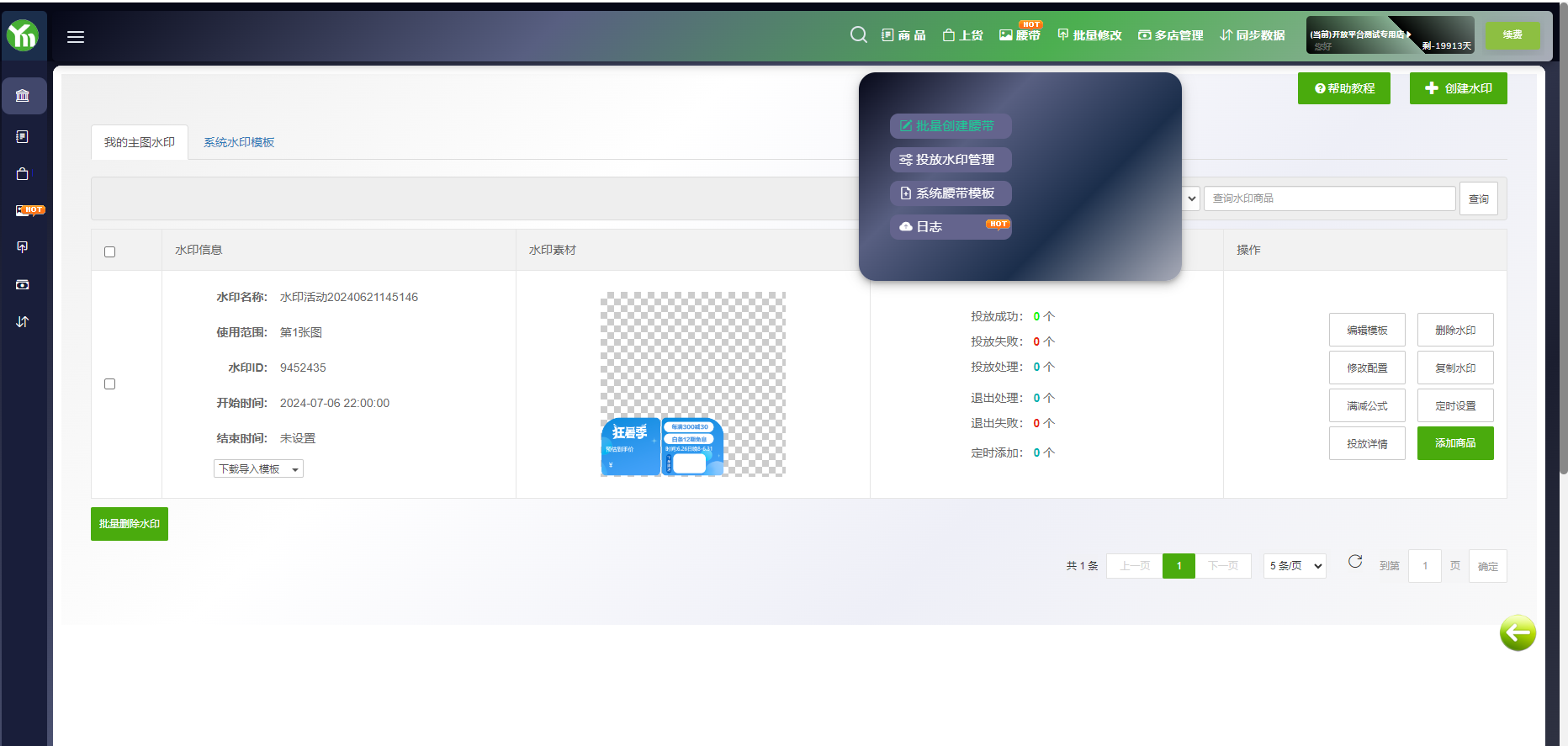Viewport: 1568px width, 746px height.
Task: Click the green 添加商品 button
Action: click(x=1454, y=443)
